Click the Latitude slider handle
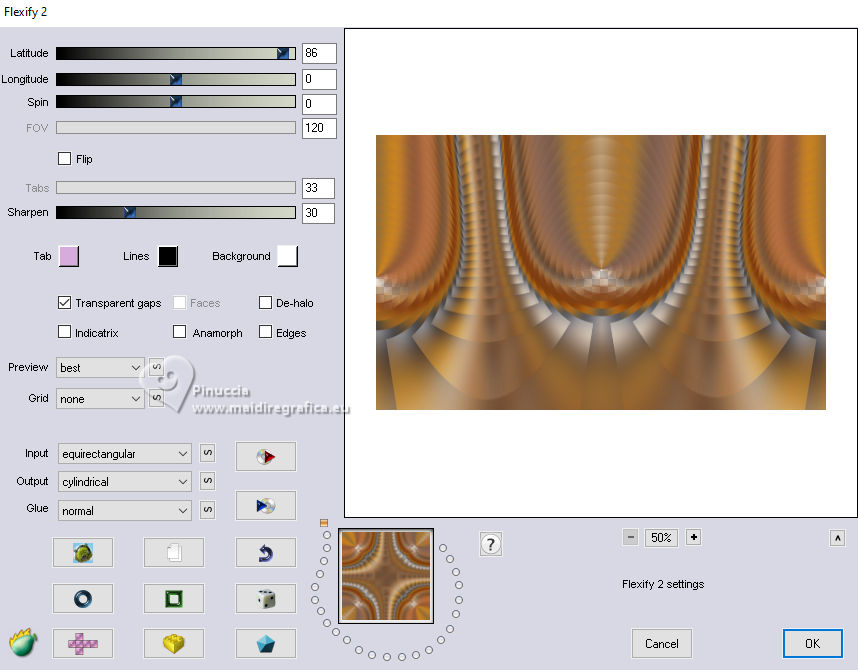 tap(282, 53)
